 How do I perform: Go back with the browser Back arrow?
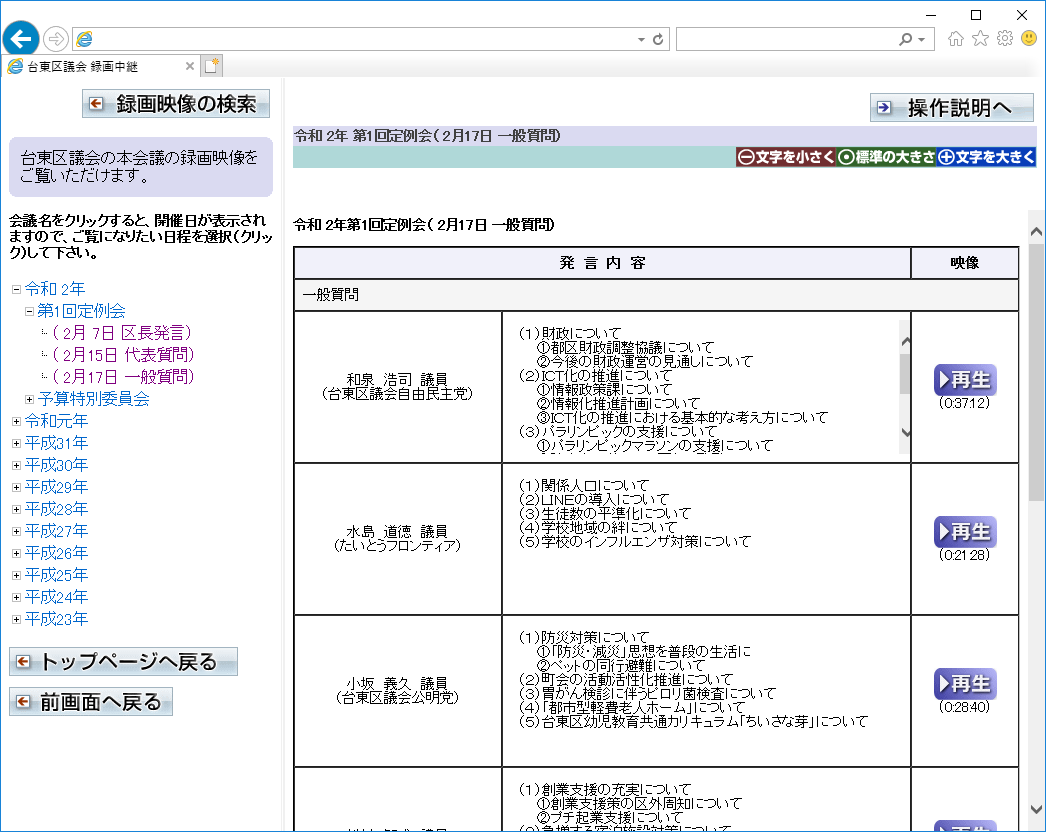pos(21,39)
